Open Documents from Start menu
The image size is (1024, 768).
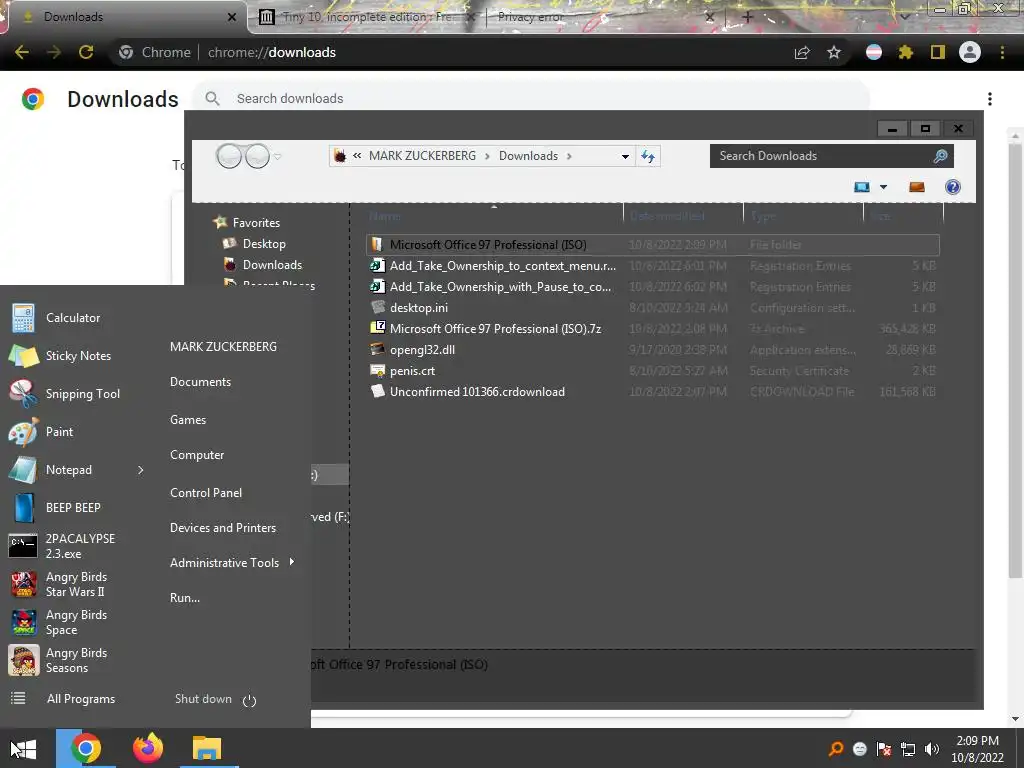[x=200, y=382]
